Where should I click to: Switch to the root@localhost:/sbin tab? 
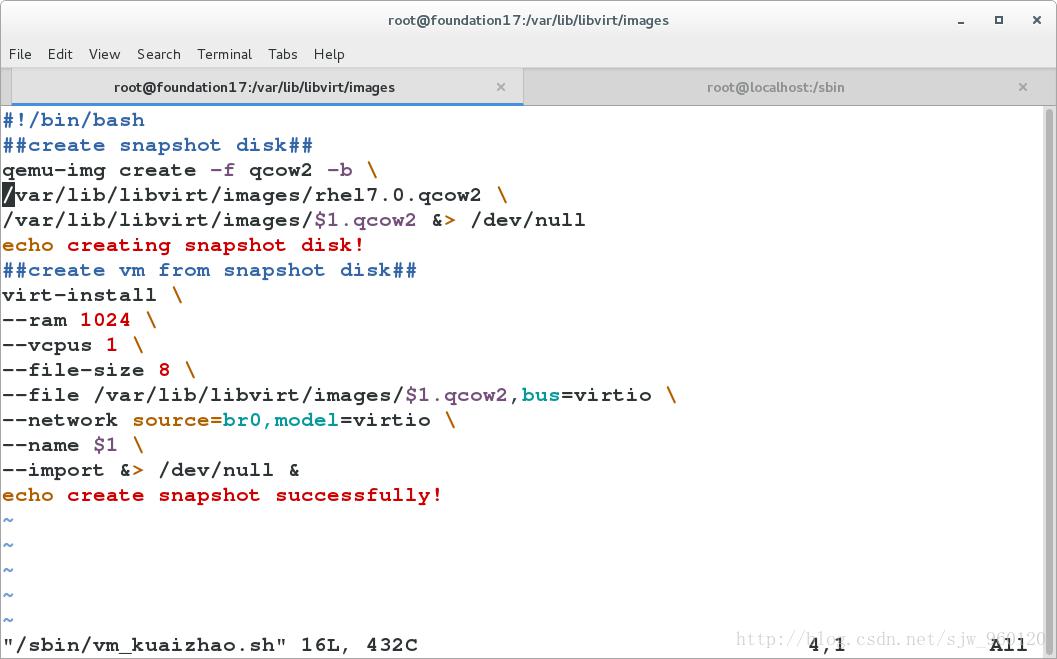[775, 87]
